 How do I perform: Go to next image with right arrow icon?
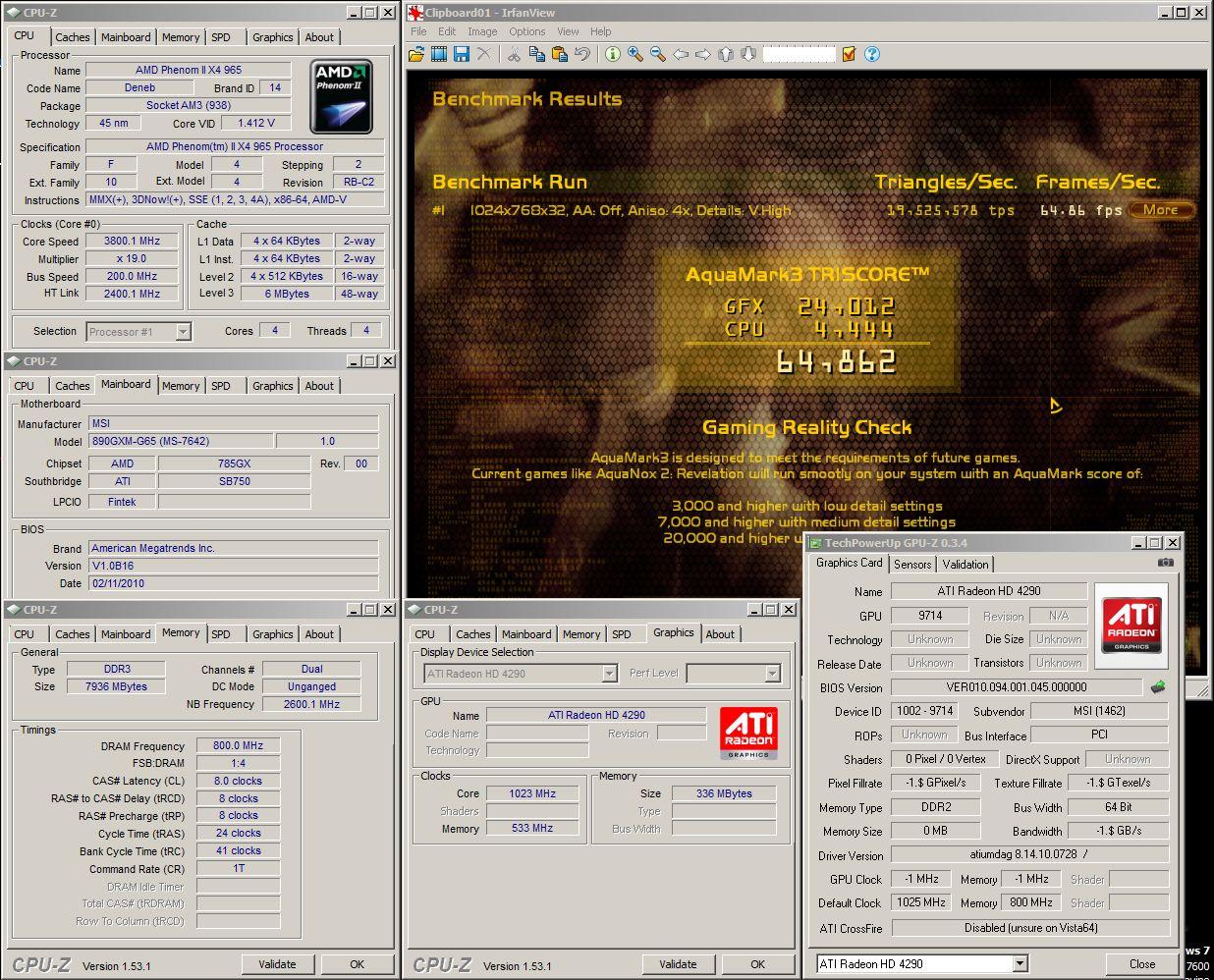[703, 54]
